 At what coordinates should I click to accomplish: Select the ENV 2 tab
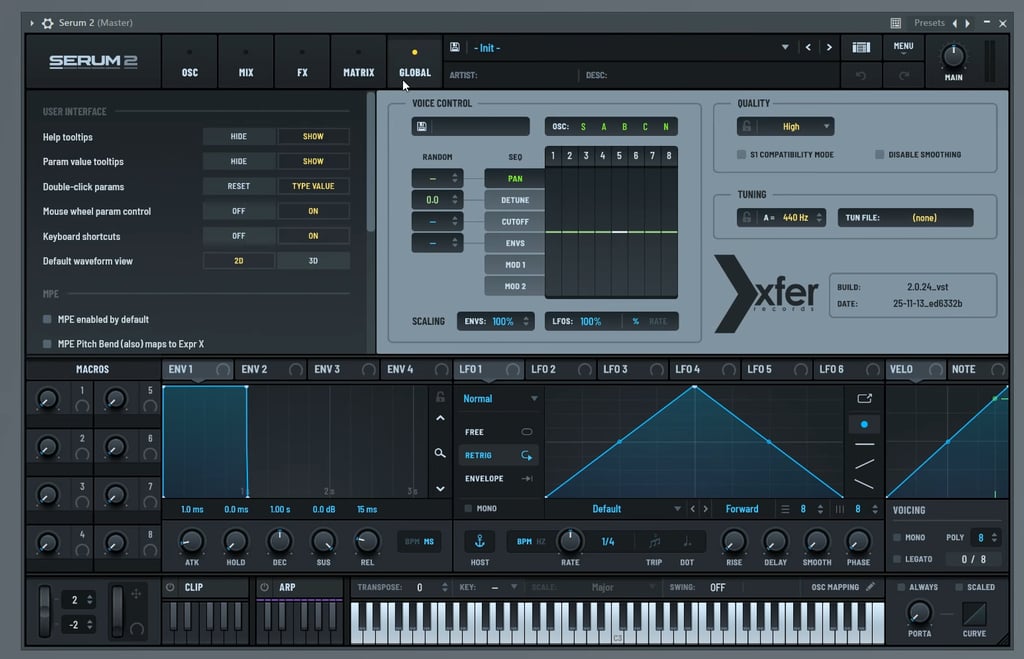coord(270,369)
